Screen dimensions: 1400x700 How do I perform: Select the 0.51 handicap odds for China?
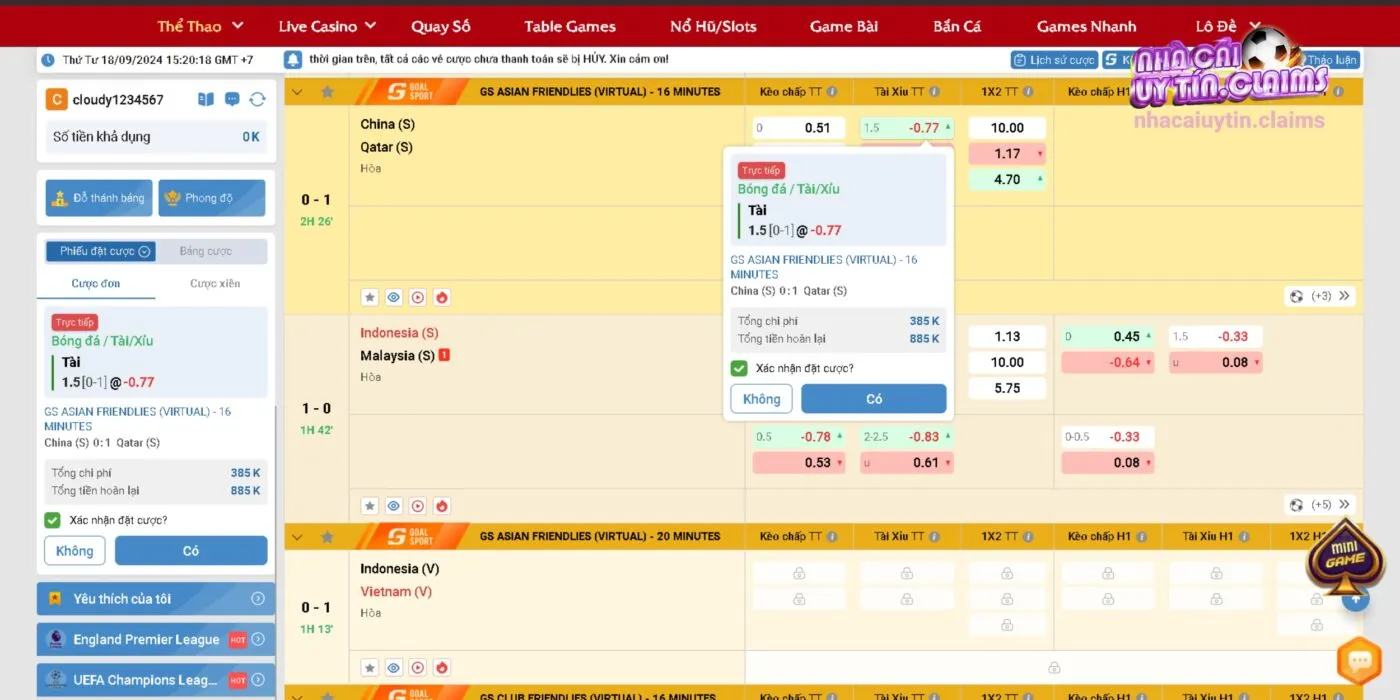click(x=799, y=128)
